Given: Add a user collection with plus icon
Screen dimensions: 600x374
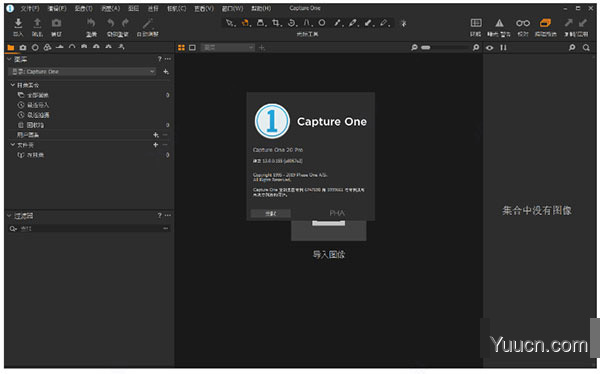Looking at the screenshot, I should pyautogui.click(x=155, y=135).
